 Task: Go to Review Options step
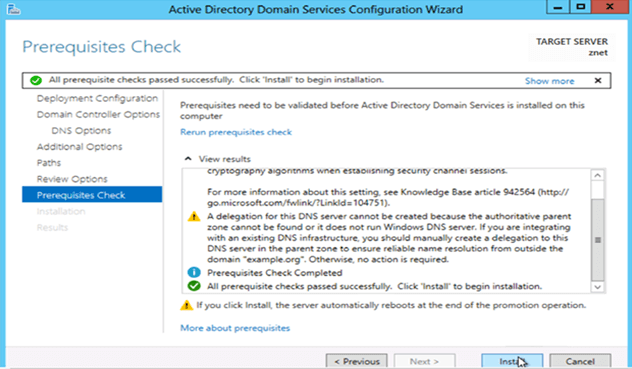tap(72, 179)
